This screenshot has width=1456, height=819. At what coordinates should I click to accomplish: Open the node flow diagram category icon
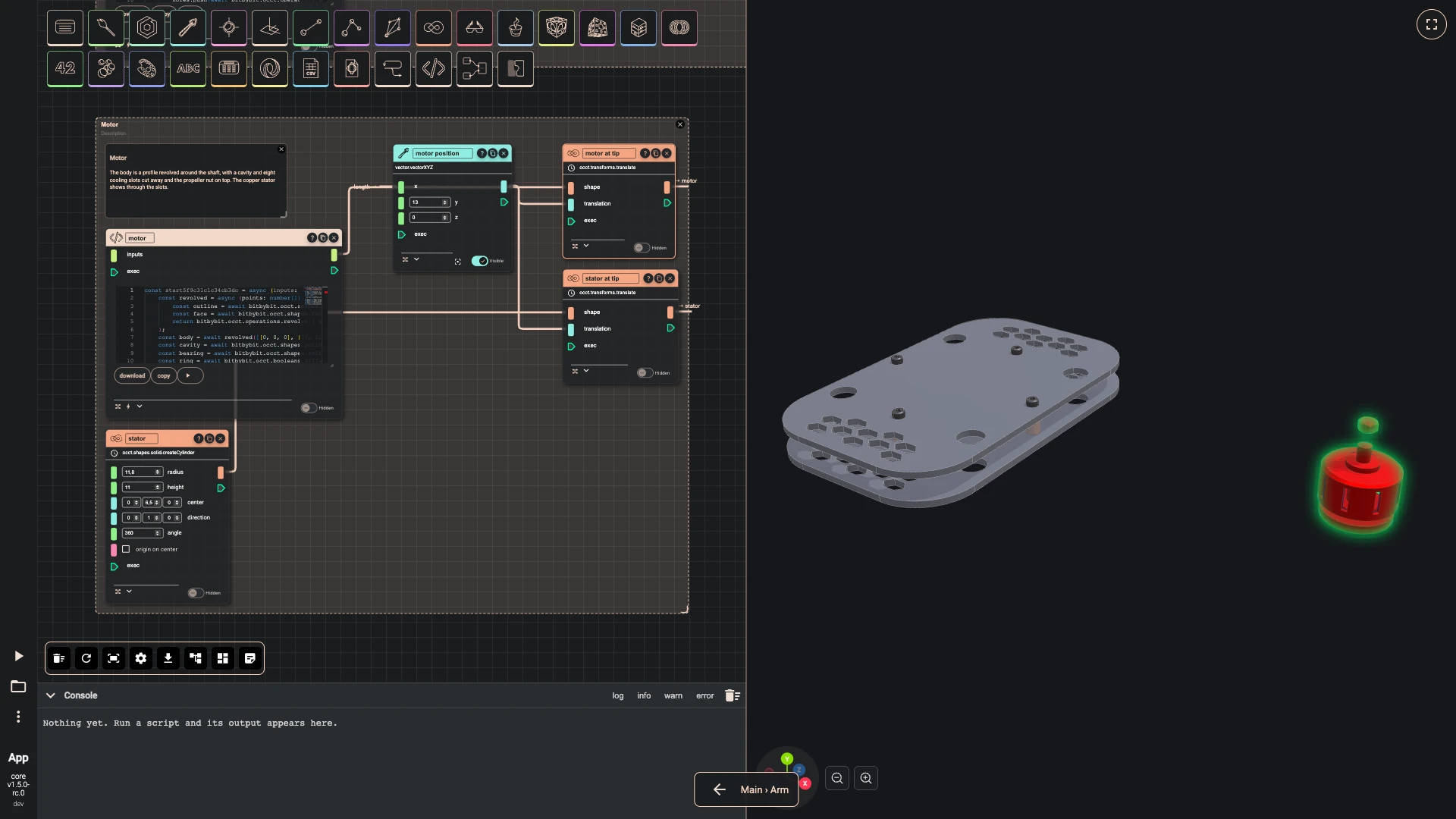475,68
